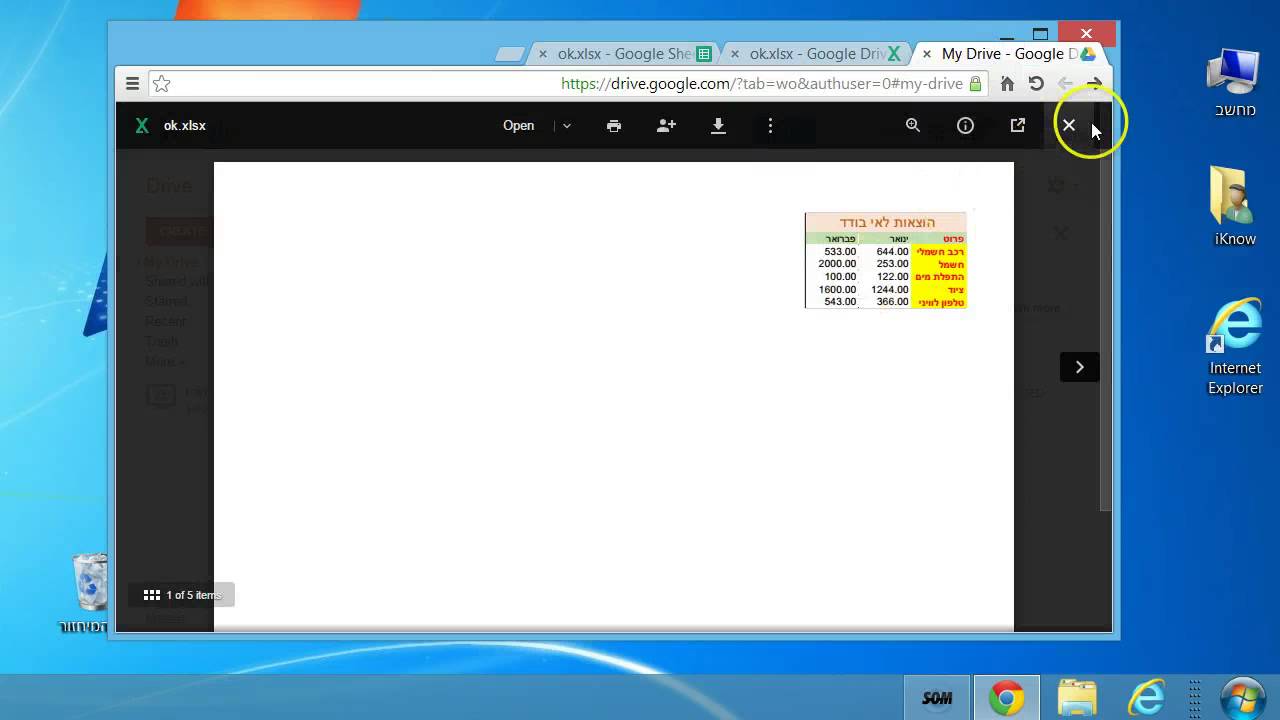Reload the page

coord(1036,84)
